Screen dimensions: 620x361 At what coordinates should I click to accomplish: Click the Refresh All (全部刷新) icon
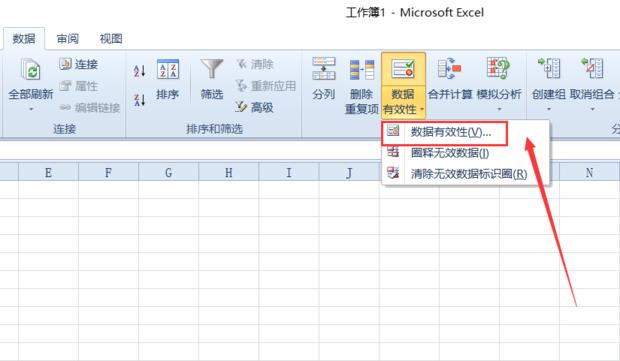[31, 70]
